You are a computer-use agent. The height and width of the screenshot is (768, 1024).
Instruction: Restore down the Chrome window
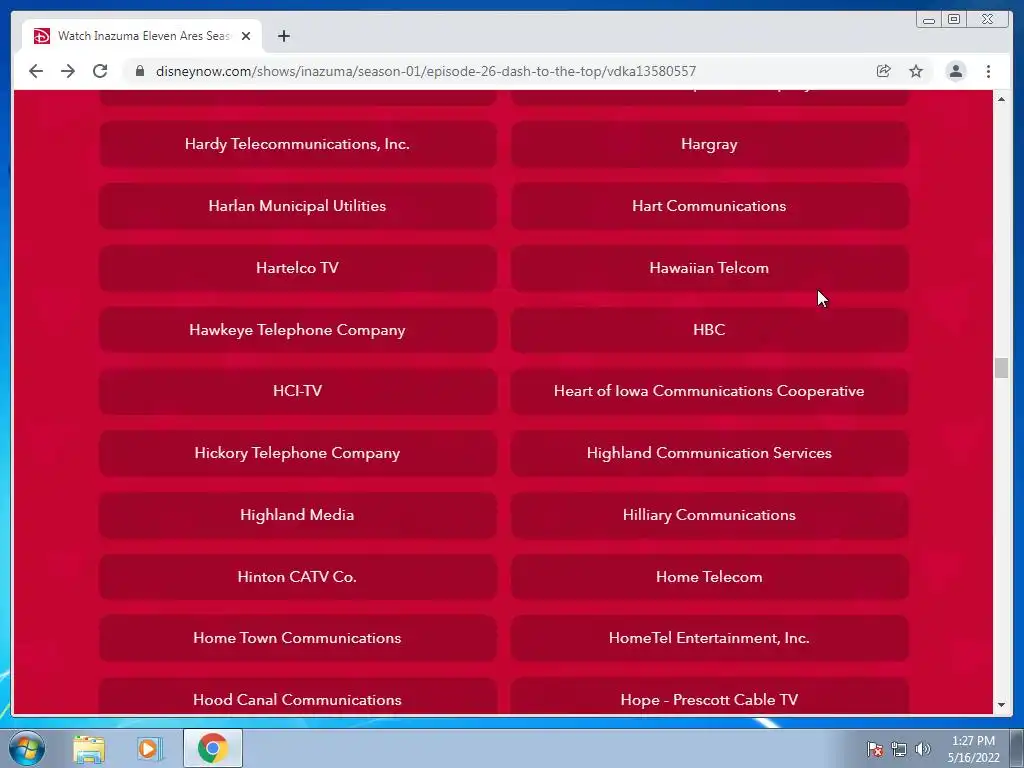coord(954,20)
